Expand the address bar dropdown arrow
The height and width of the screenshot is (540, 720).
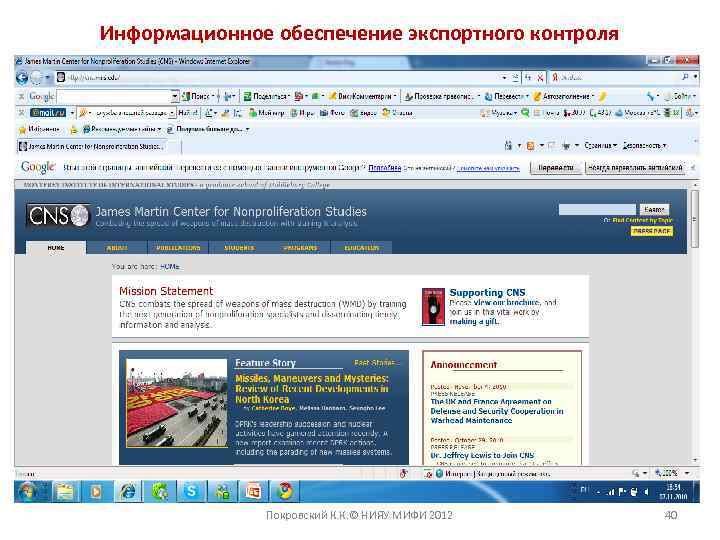504,77
